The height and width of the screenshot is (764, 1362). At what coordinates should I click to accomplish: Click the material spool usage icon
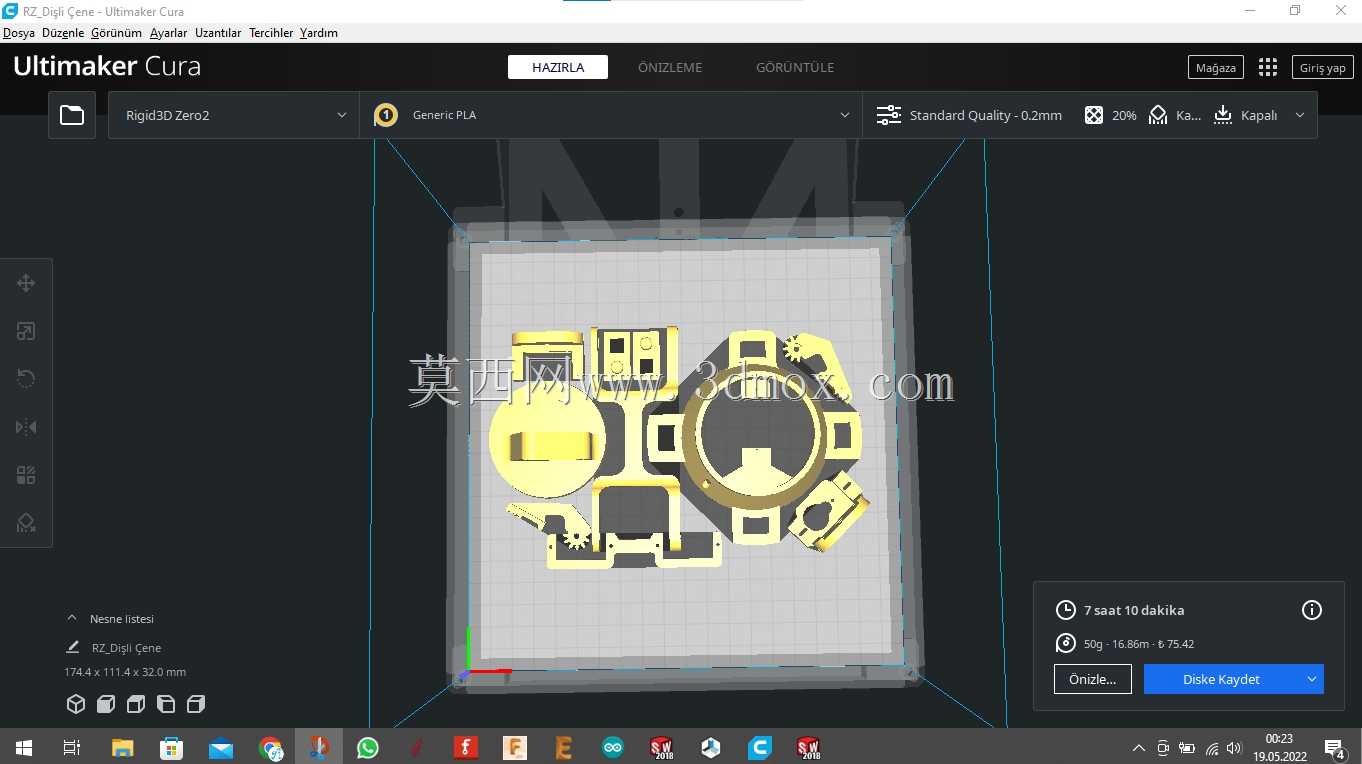pos(1066,644)
